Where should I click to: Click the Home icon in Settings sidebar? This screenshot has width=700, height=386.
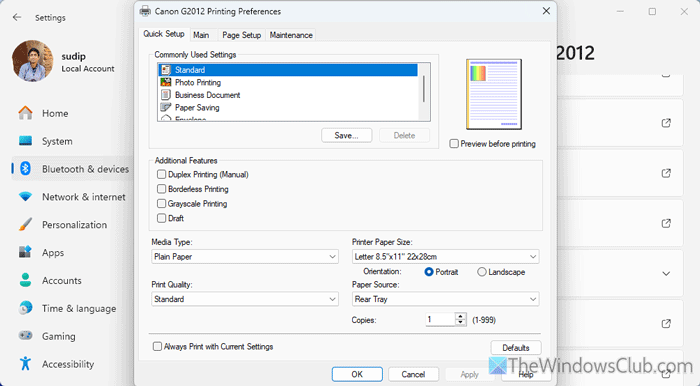click(25, 113)
